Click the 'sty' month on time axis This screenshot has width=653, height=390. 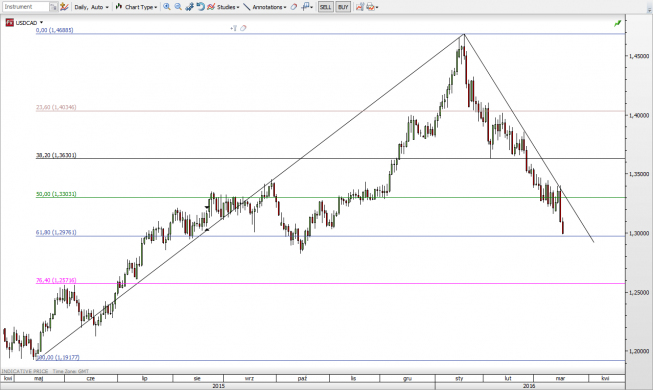459,378
